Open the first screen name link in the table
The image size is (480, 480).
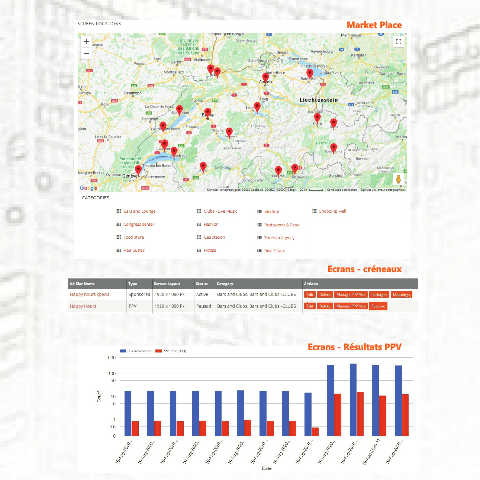click(89, 294)
